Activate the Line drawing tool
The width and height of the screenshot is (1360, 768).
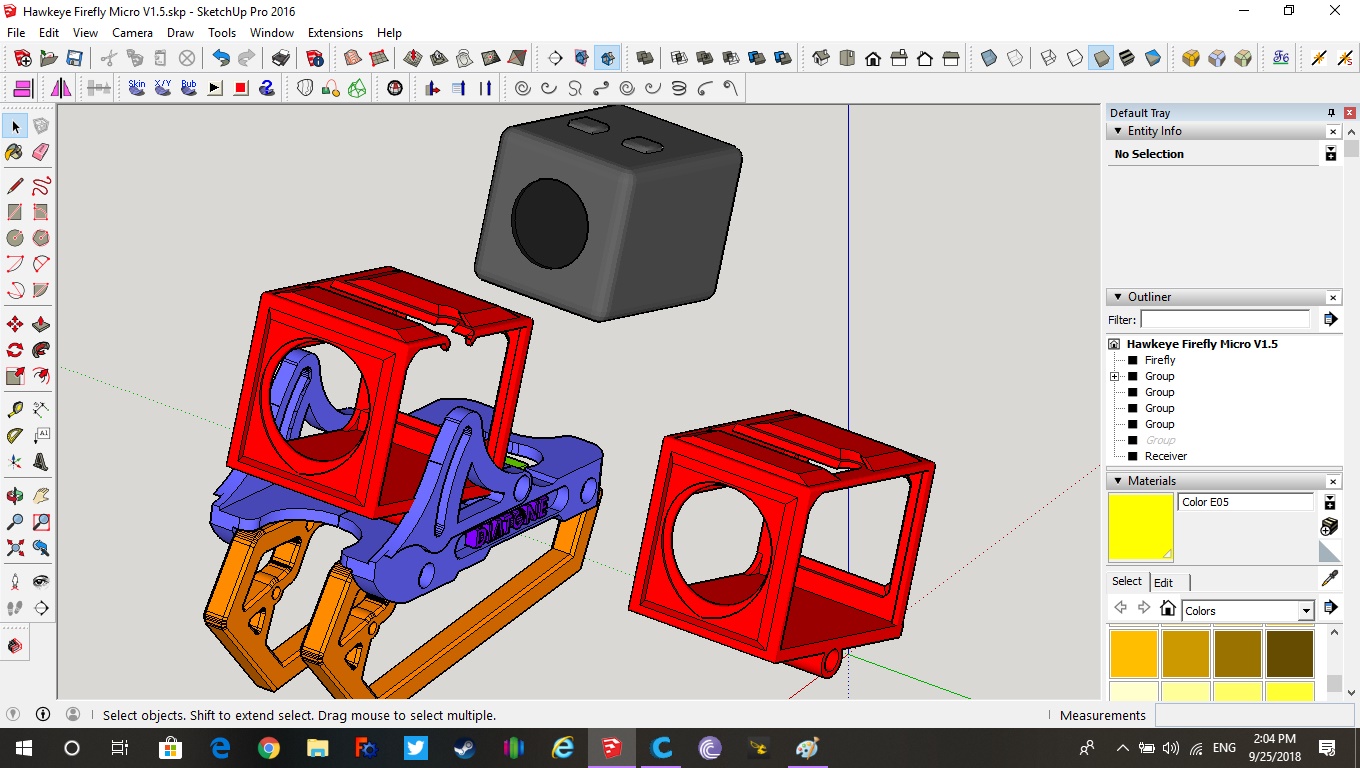click(x=15, y=186)
